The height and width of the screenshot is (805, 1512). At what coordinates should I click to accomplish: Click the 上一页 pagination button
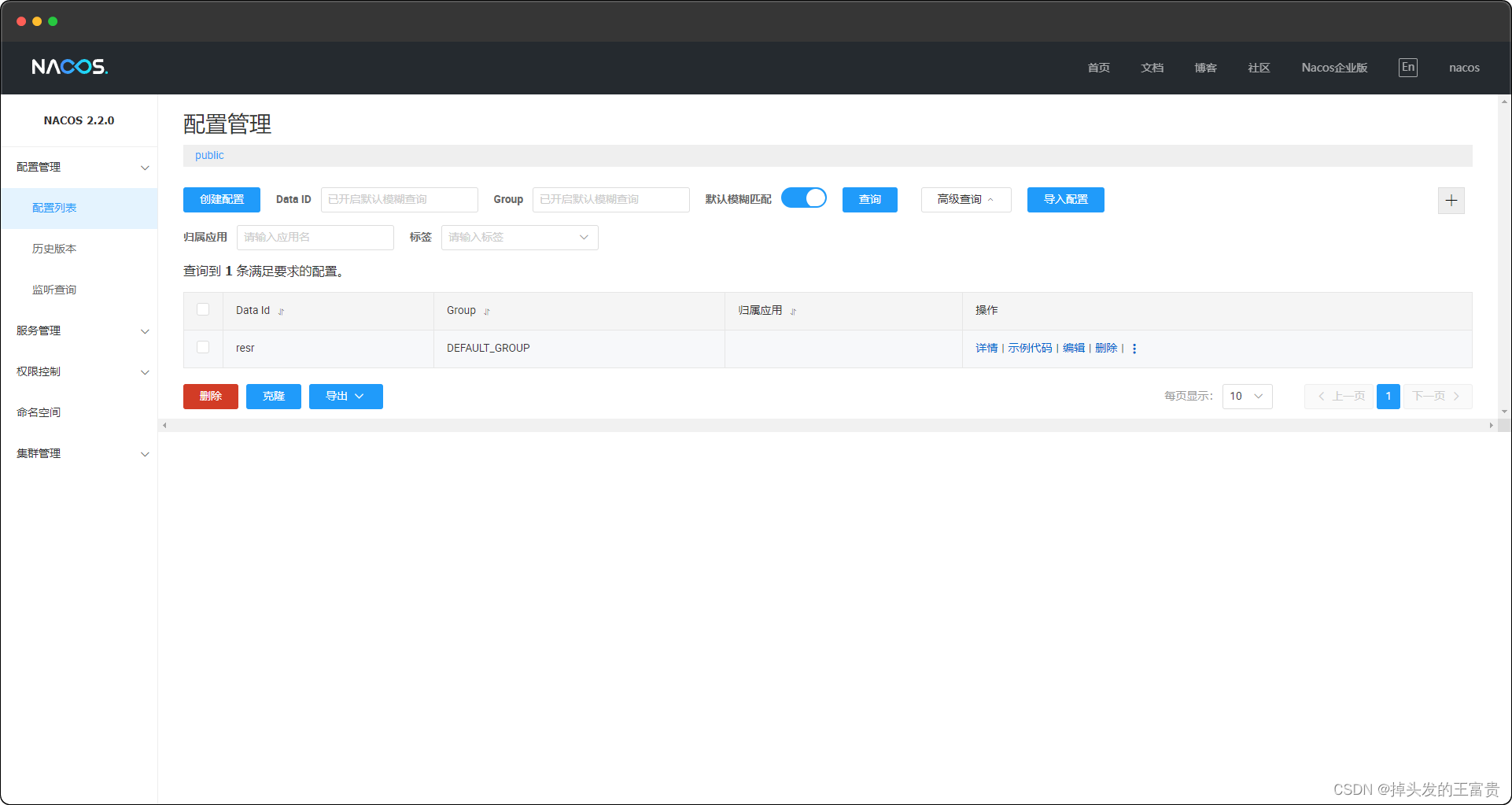pyautogui.click(x=1340, y=397)
